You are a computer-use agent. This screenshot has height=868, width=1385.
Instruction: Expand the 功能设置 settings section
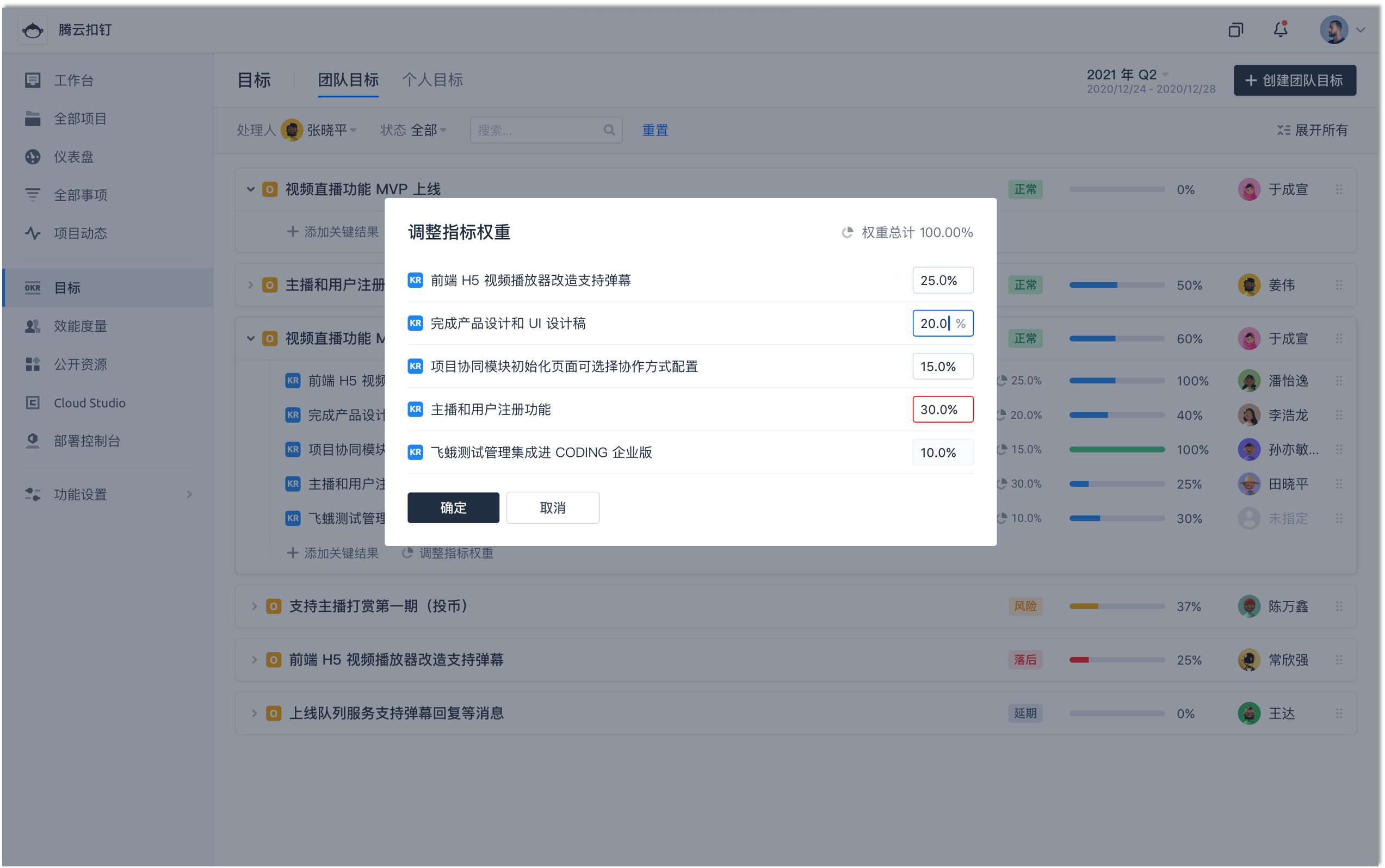[81, 494]
